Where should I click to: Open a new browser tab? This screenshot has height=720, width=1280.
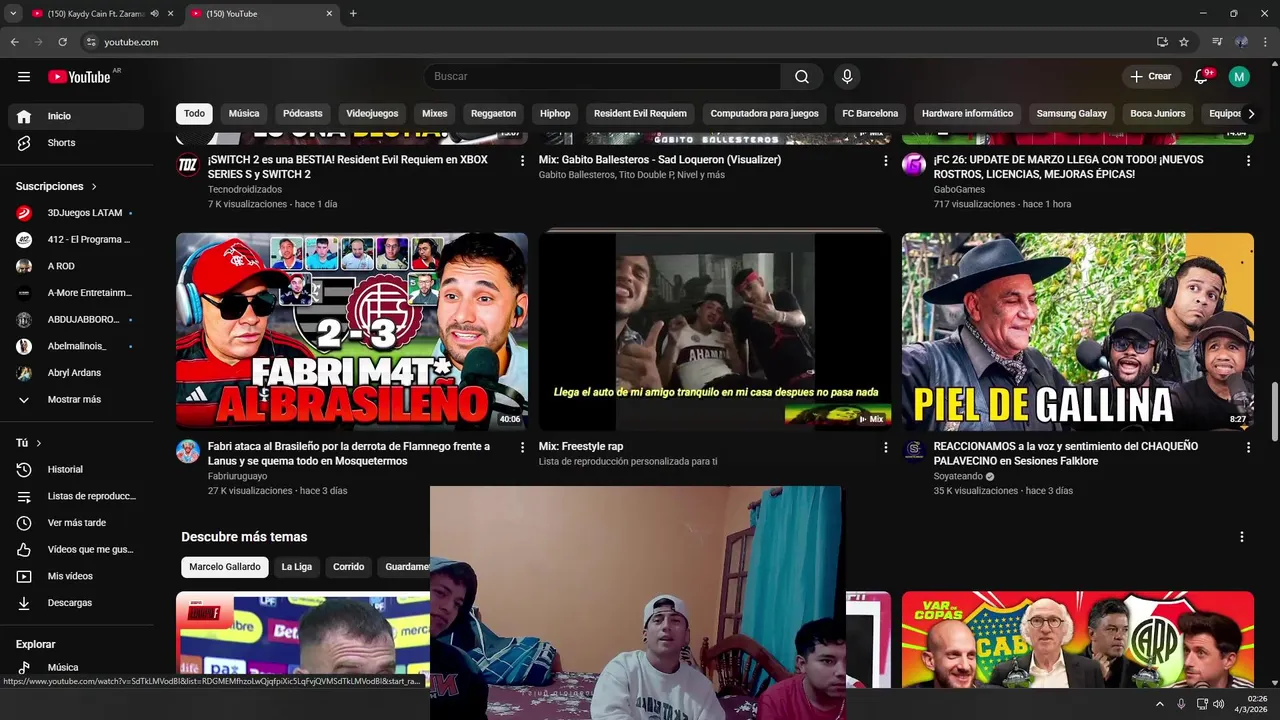[353, 14]
